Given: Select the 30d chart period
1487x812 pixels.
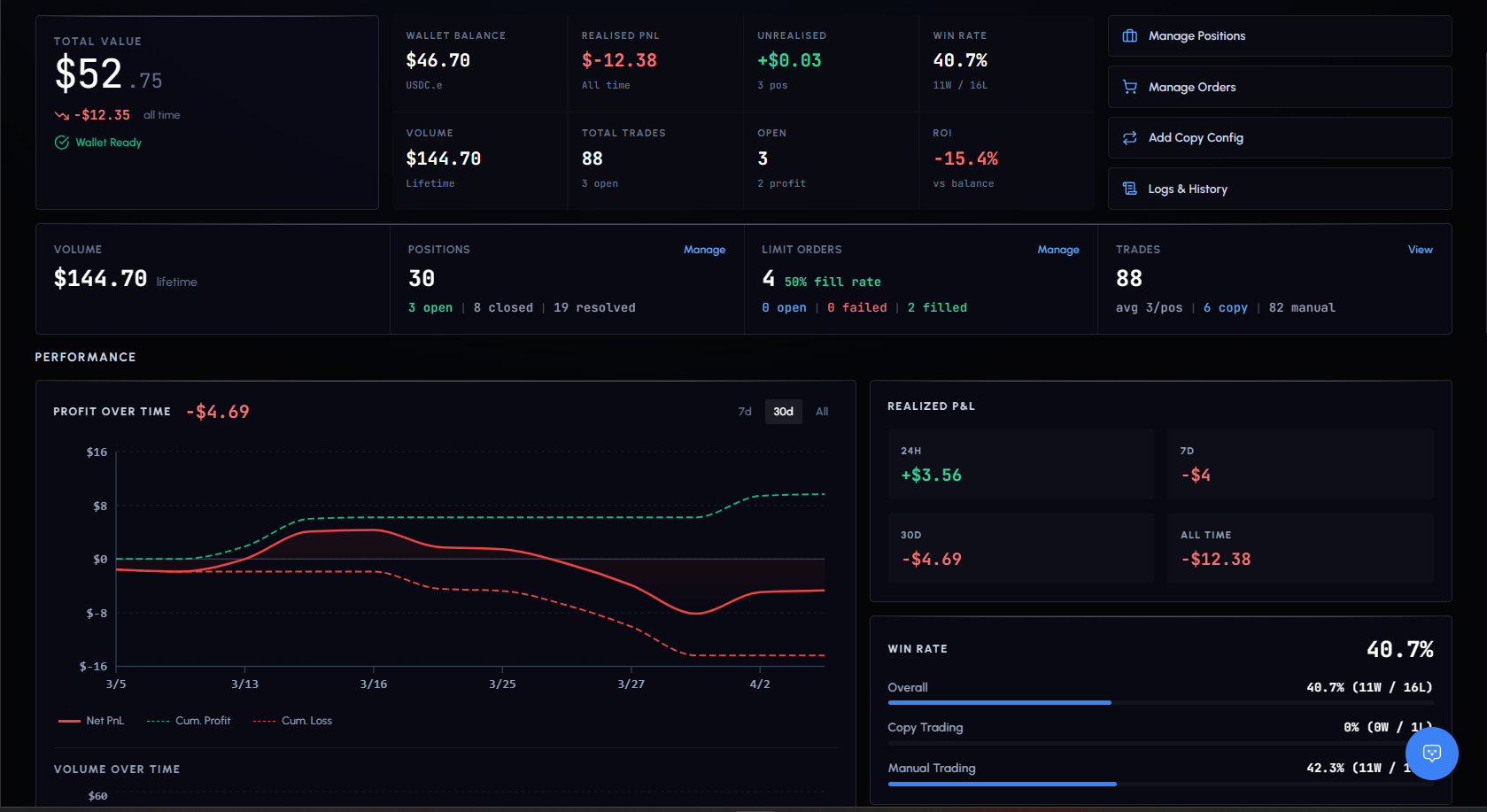Looking at the screenshot, I should click(x=783, y=411).
